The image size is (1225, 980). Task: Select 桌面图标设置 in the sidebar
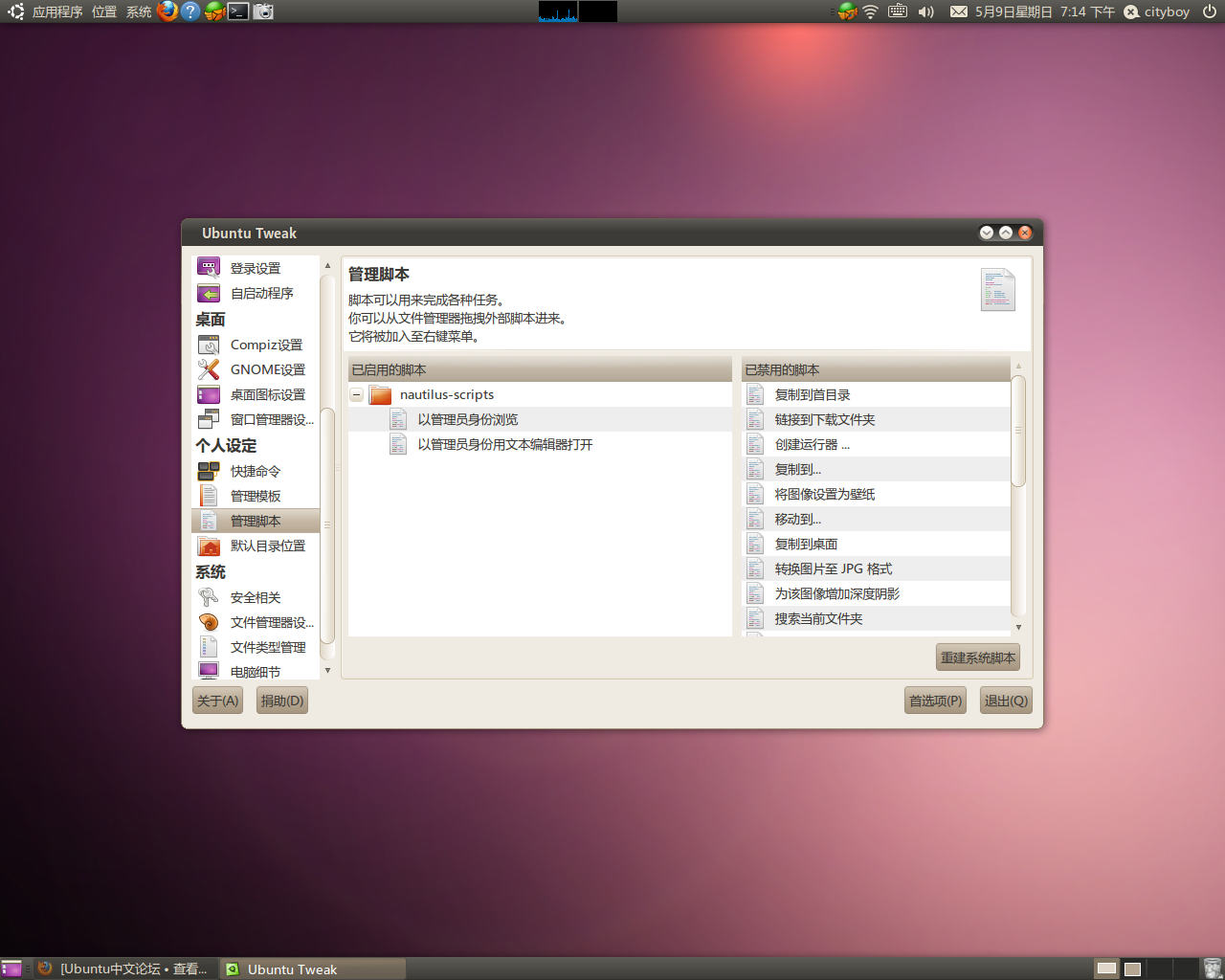pos(256,394)
